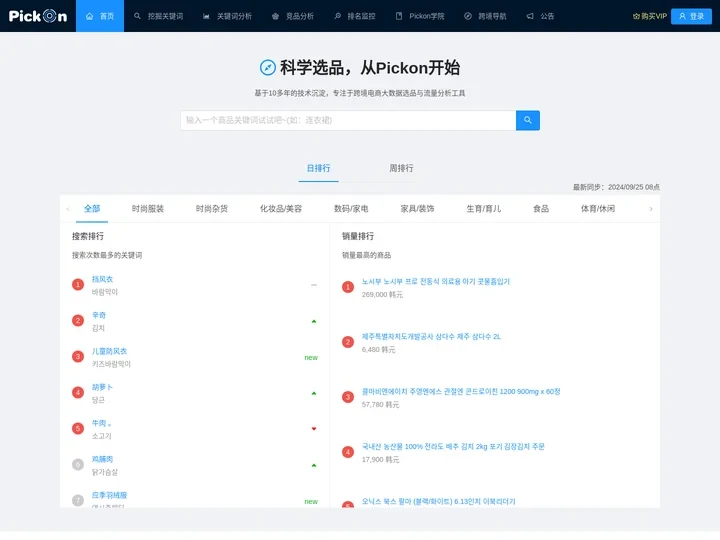Open sales rank 1 product priced 269,000 韩元
This screenshot has width=720, height=540.
point(436,281)
